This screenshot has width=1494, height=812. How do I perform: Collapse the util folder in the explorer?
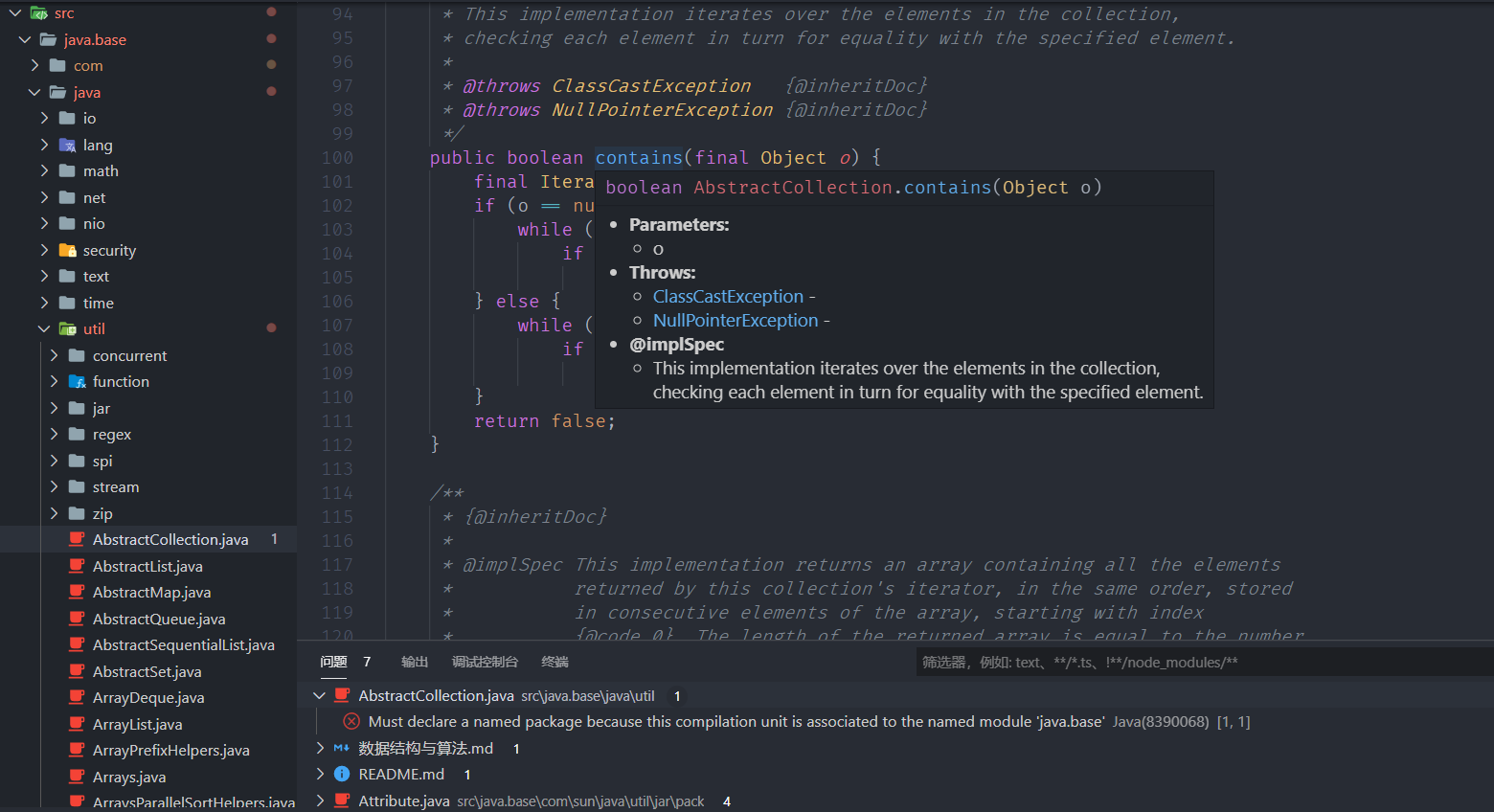(43, 328)
